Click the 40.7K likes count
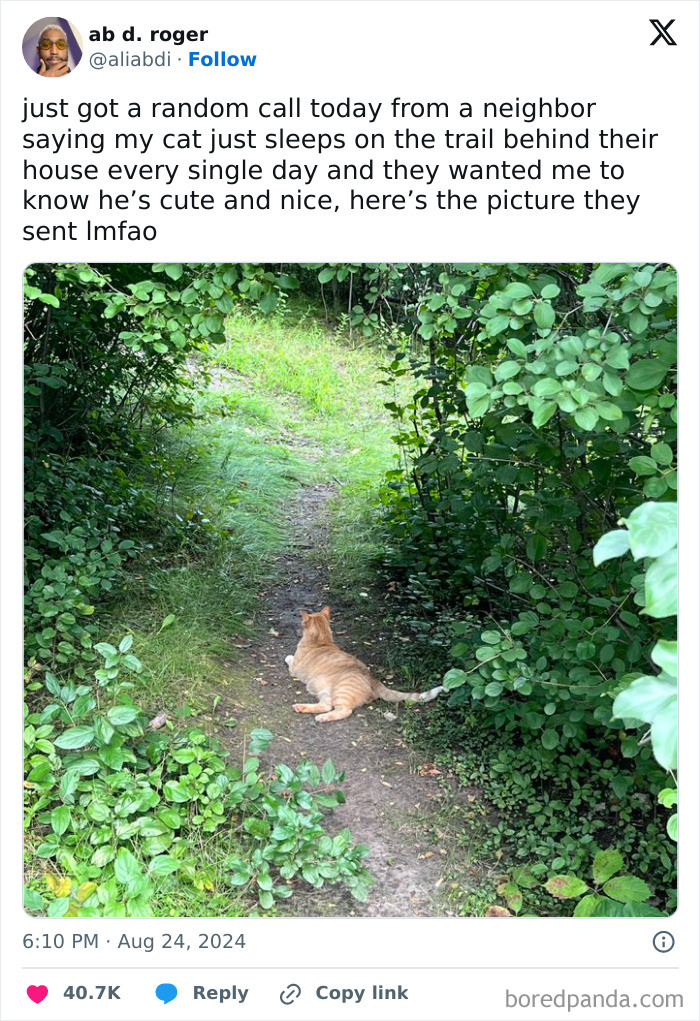The image size is (700, 1021). 92,993
